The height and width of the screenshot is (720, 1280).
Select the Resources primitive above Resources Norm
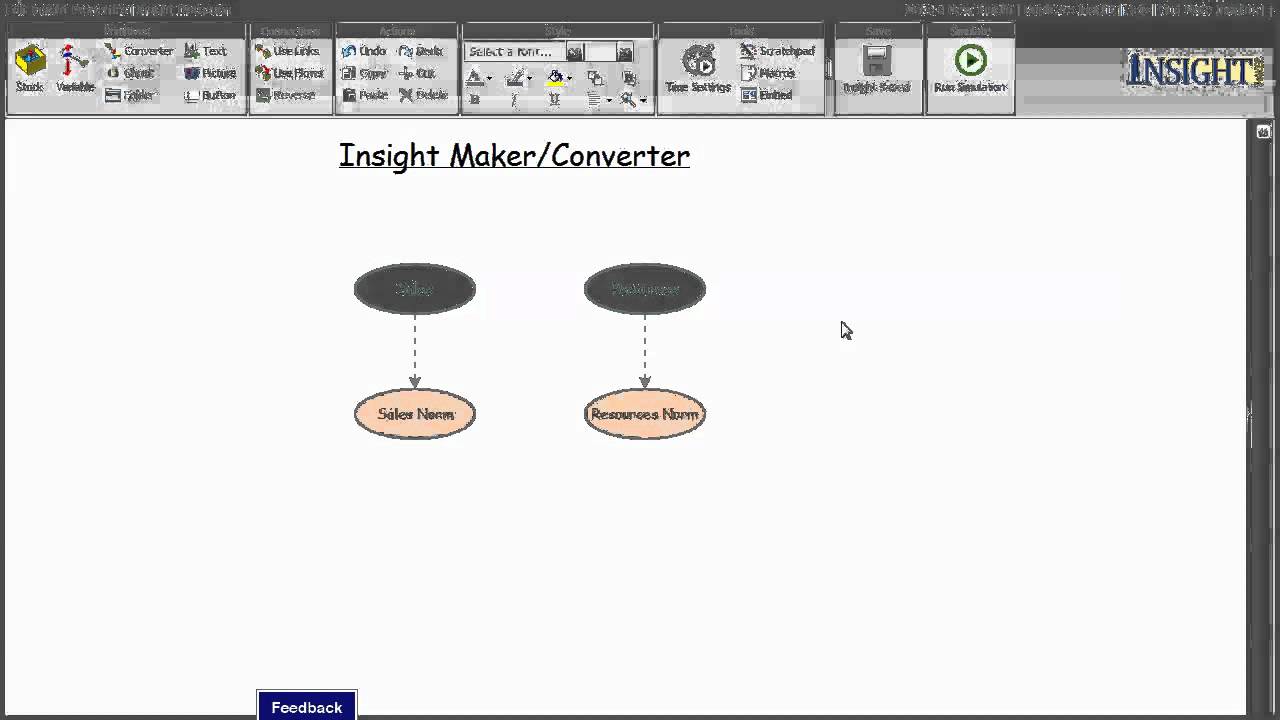pyautogui.click(x=645, y=289)
